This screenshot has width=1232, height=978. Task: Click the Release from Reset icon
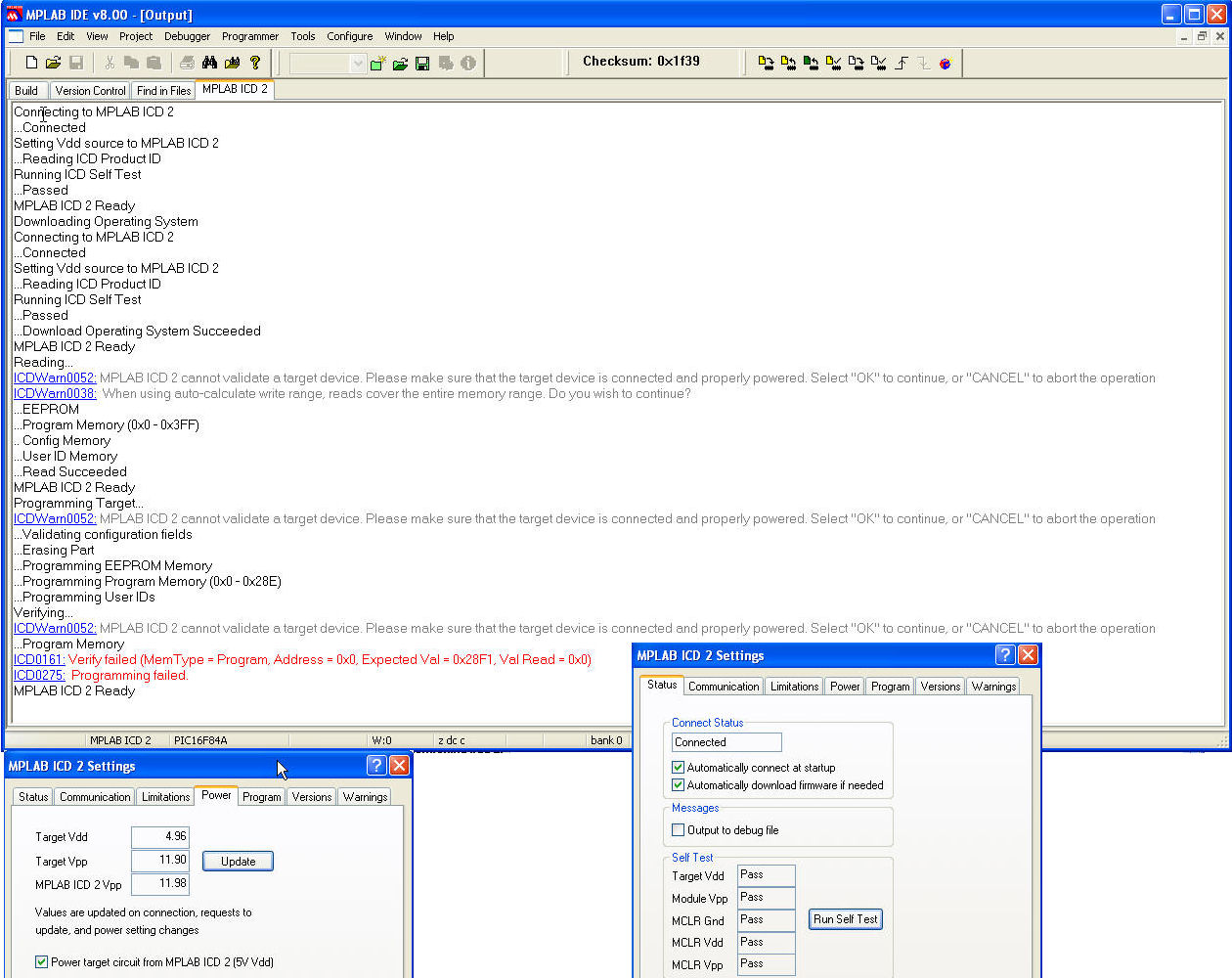901,63
